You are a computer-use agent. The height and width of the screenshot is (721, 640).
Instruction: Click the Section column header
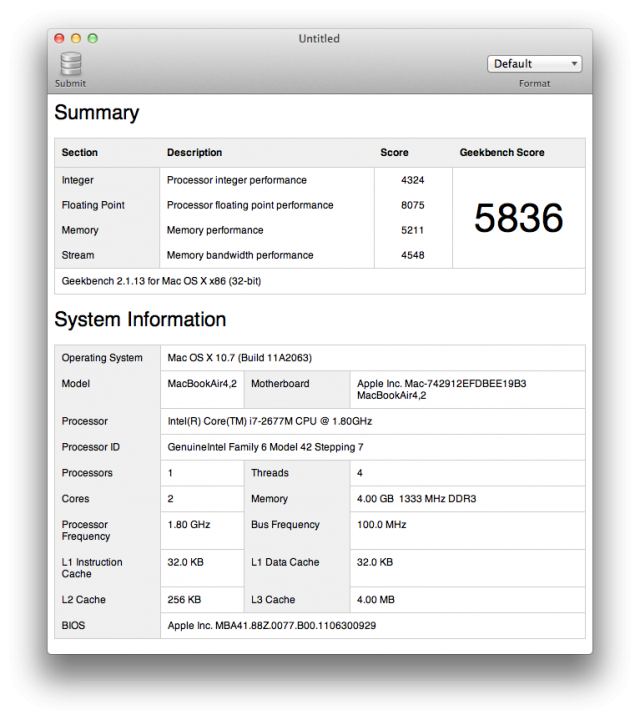[80, 153]
